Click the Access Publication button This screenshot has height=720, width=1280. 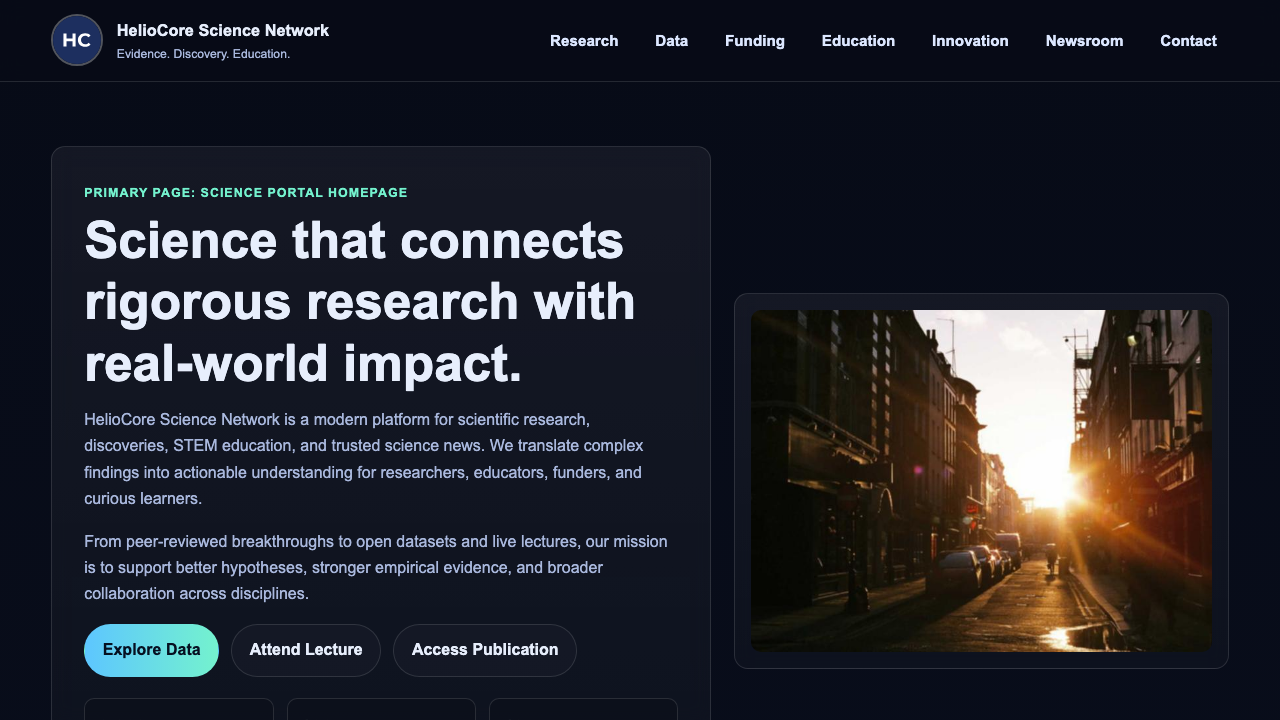pos(485,650)
